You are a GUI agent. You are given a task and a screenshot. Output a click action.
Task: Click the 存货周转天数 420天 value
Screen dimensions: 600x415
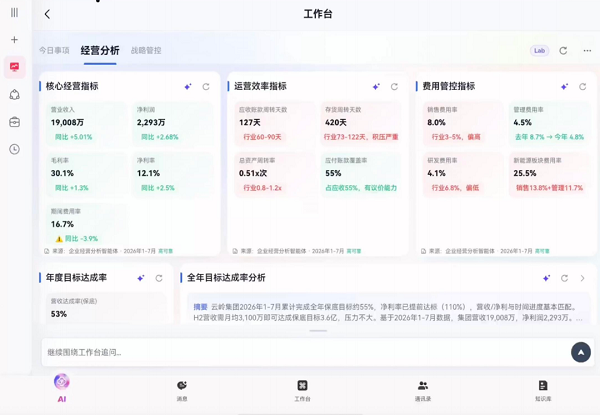tap(336, 122)
